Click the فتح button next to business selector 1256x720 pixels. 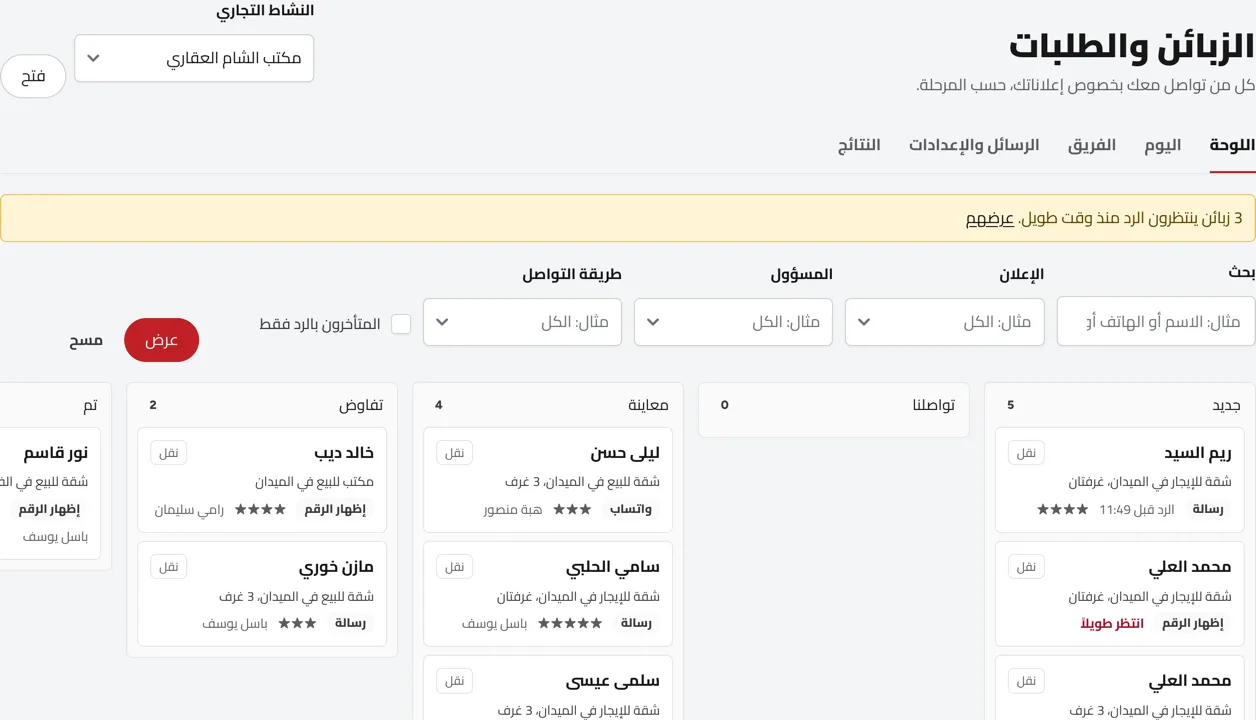coord(33,77)
